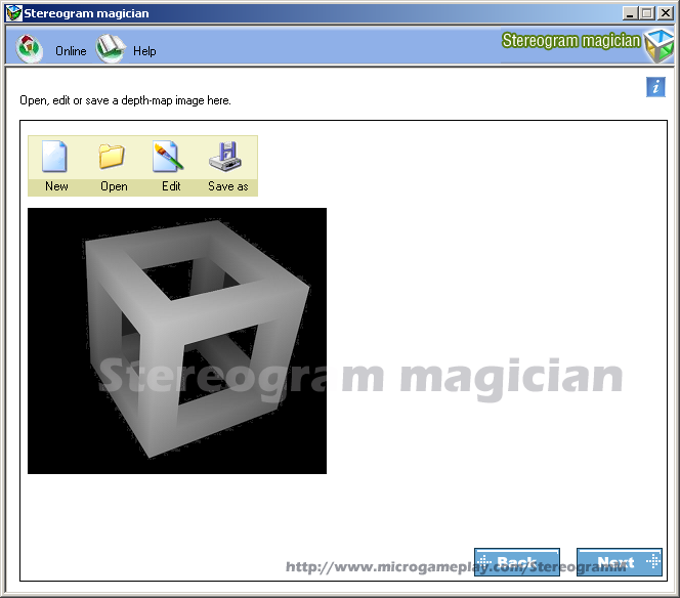
Task: Click the New label under the toolbar
Action: pyautogui.click(x=57, y=186)
